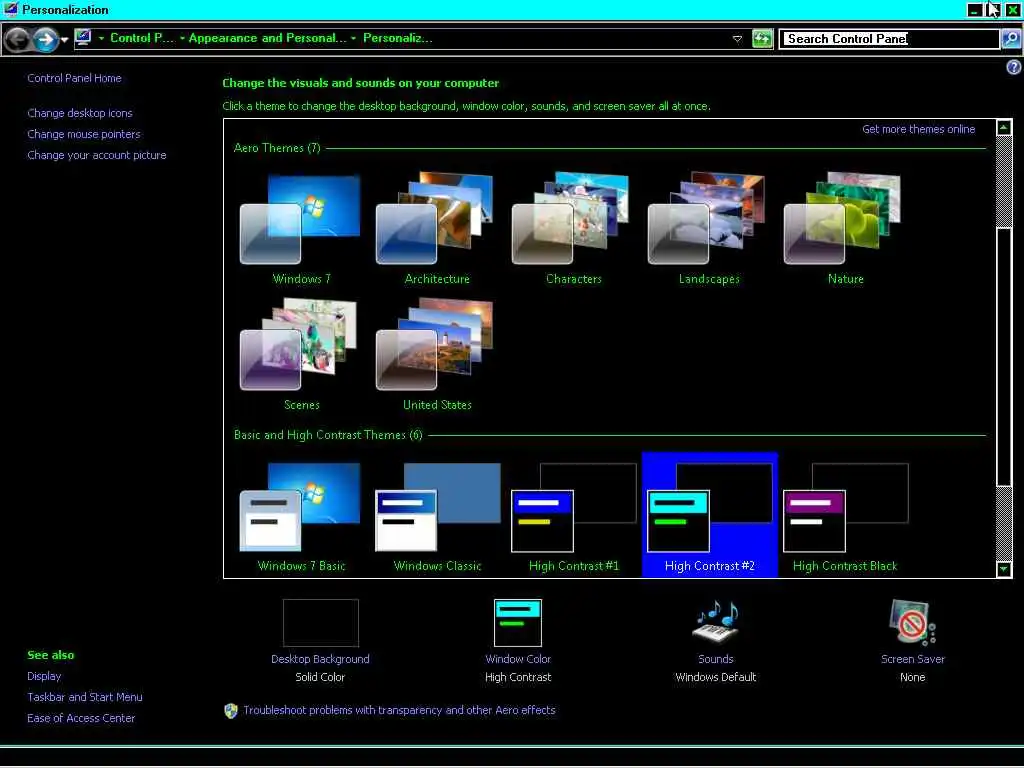Expand dropdown before Control Panel breadcrumb
This screenshot has width=1024, height=768.
point(101,39)
